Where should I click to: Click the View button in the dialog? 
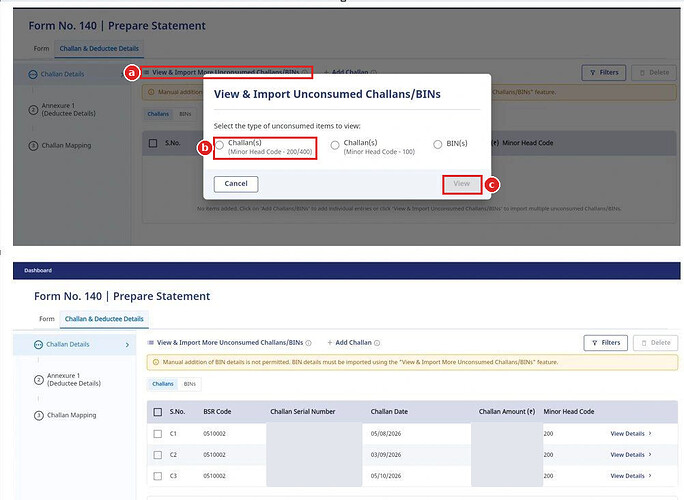tap(462, 184)
